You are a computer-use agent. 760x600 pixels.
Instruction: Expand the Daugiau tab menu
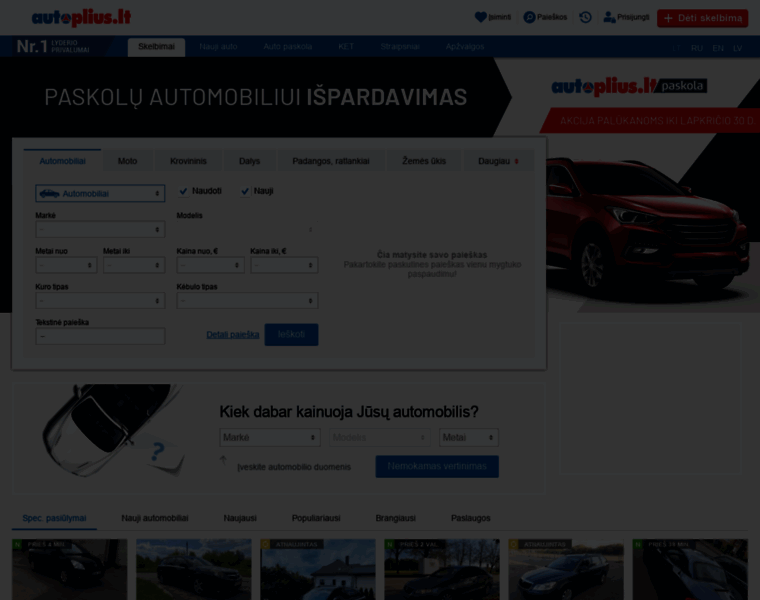pos(498,161)
